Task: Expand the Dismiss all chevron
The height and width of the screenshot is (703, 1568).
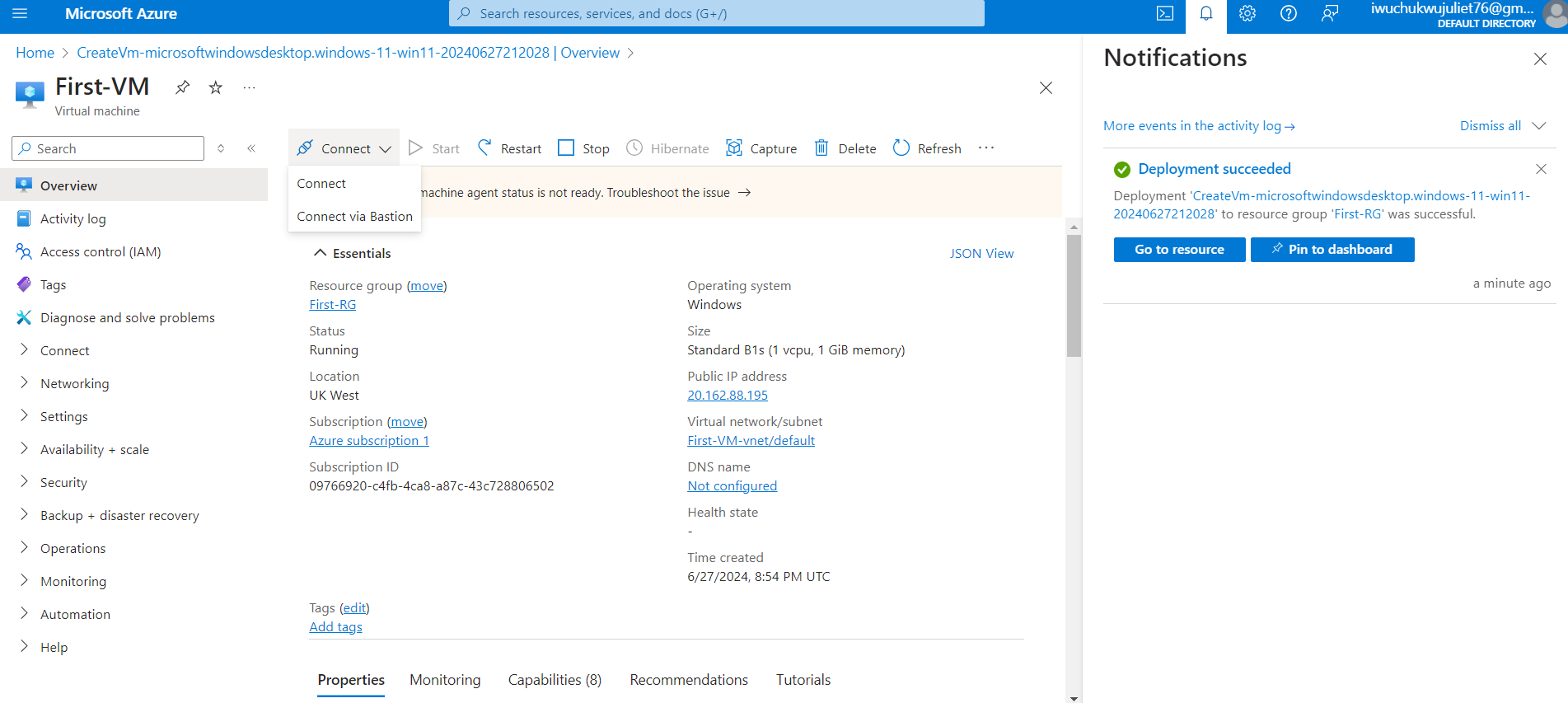Action: coord(1538,126)
